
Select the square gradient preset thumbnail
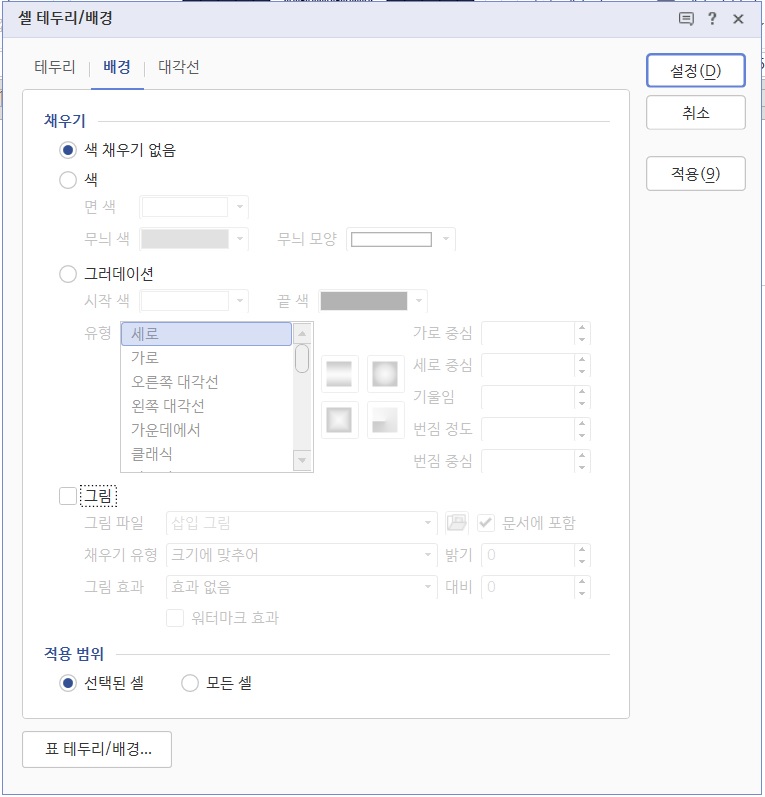(339, 420)
